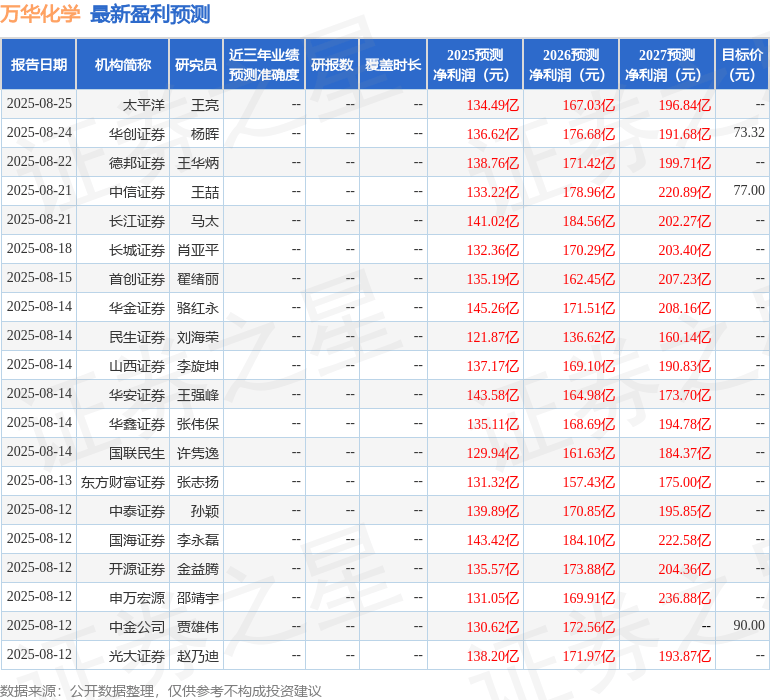Click the 东方财富证券 institution cell
This screenshot has height=700, width=770.
pos(123,482)
